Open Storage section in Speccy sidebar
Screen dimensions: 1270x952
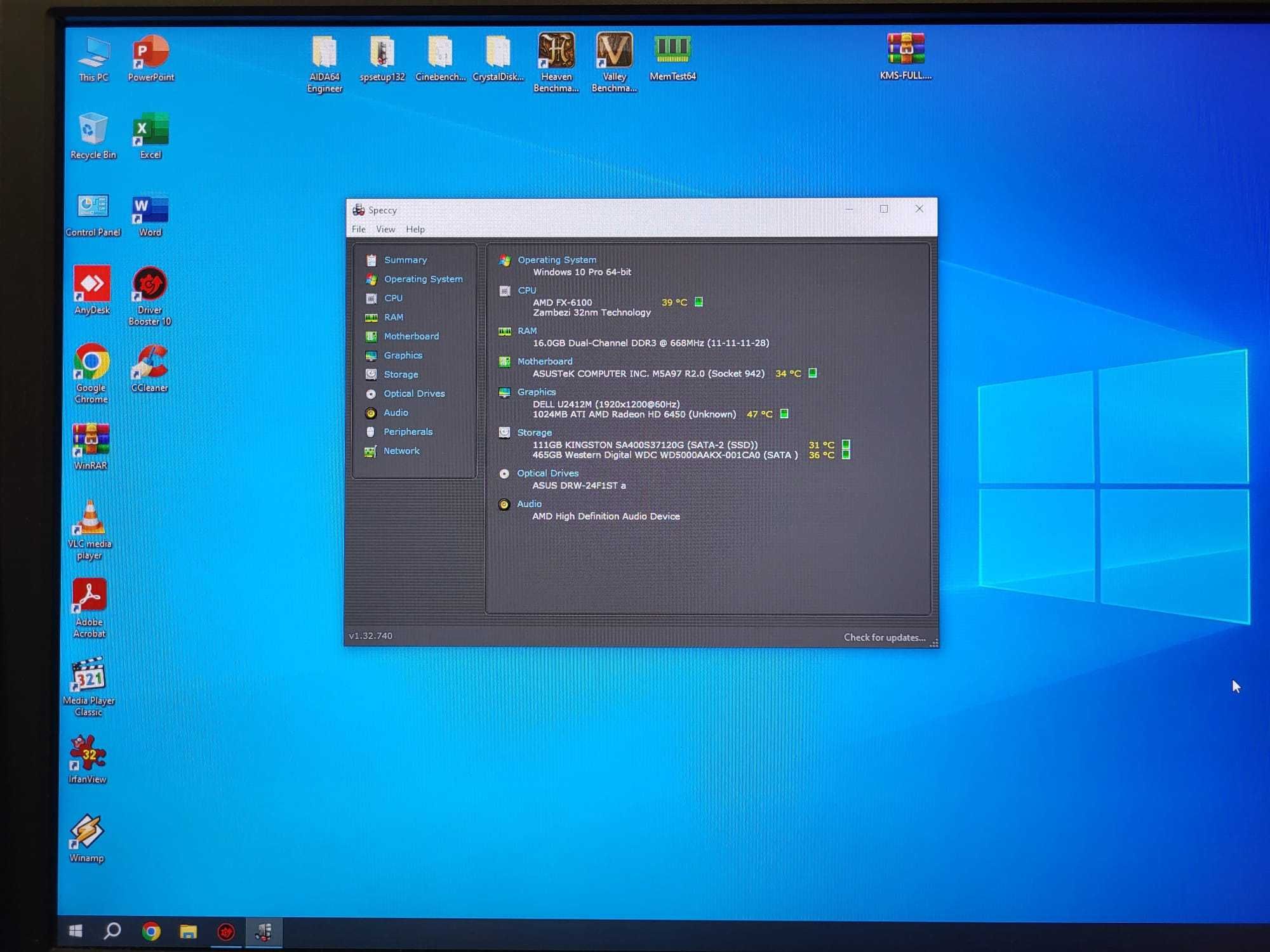tap(401, 374)
